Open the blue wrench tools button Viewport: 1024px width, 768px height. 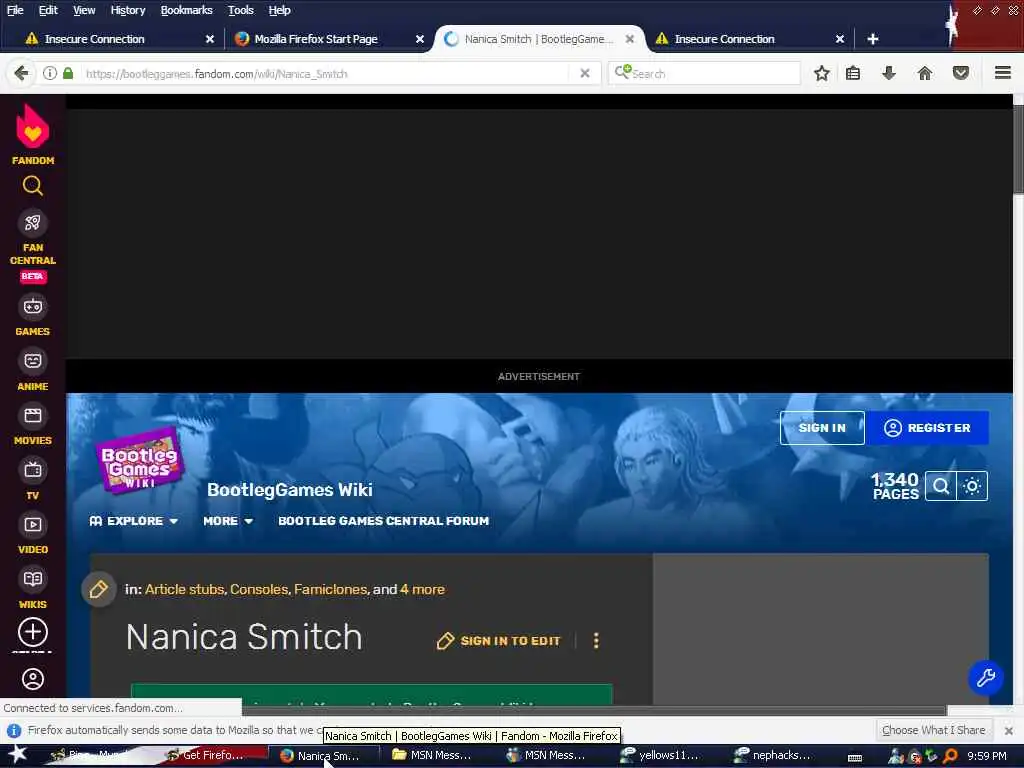(x=985, y=678)
